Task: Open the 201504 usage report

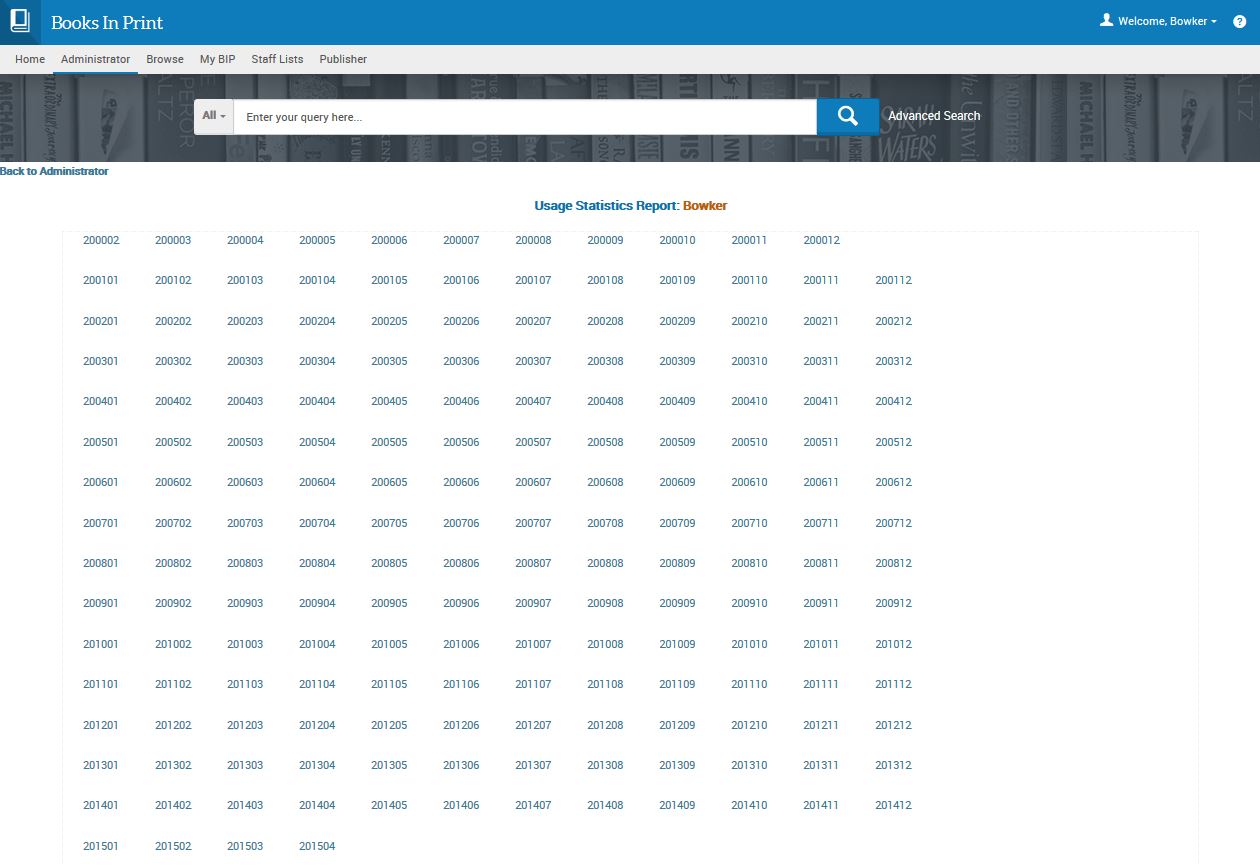Action: (x=317, y=846)
